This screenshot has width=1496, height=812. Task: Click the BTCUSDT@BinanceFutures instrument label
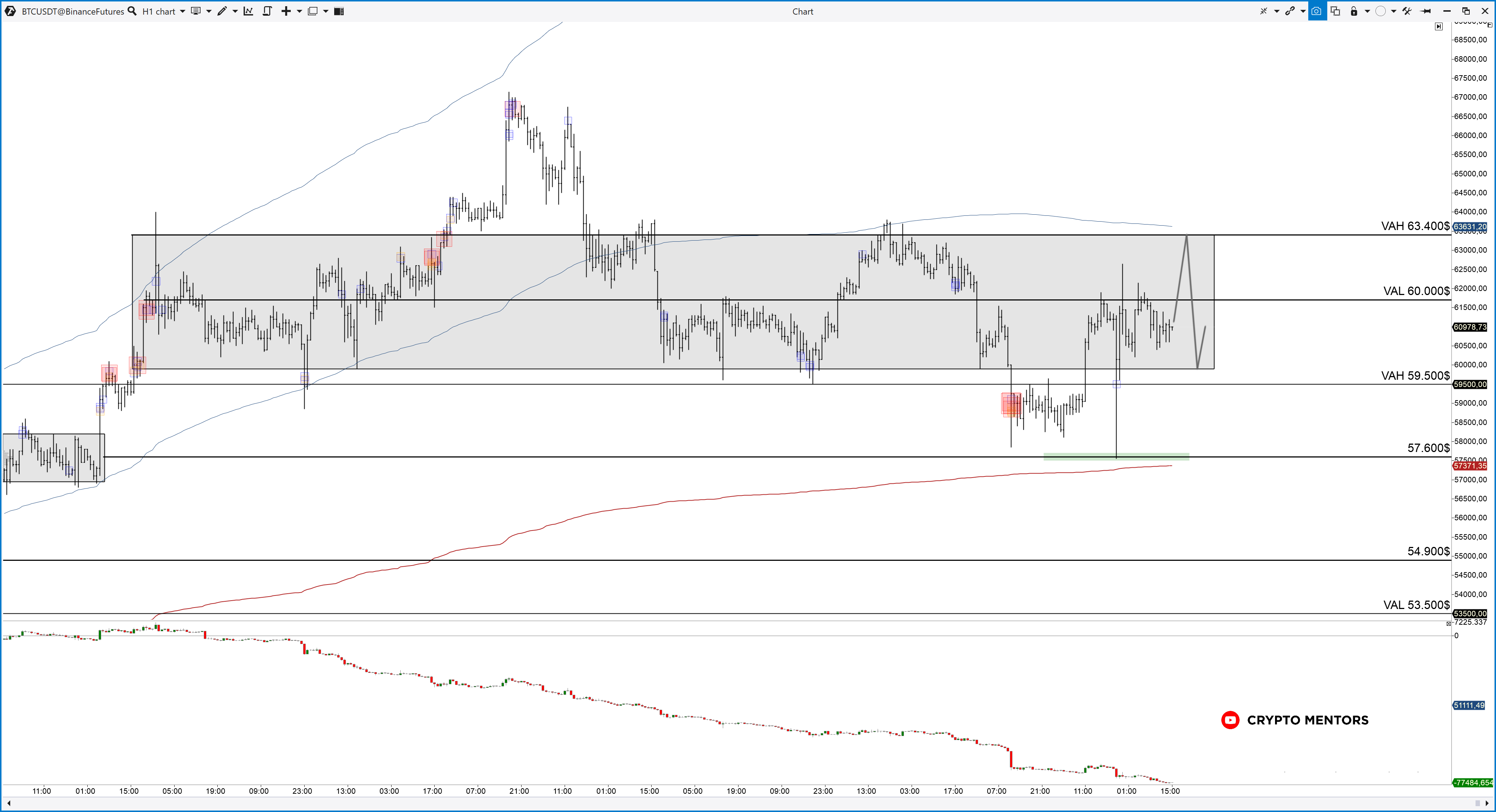pyautogui.click(x=73, y=11)
